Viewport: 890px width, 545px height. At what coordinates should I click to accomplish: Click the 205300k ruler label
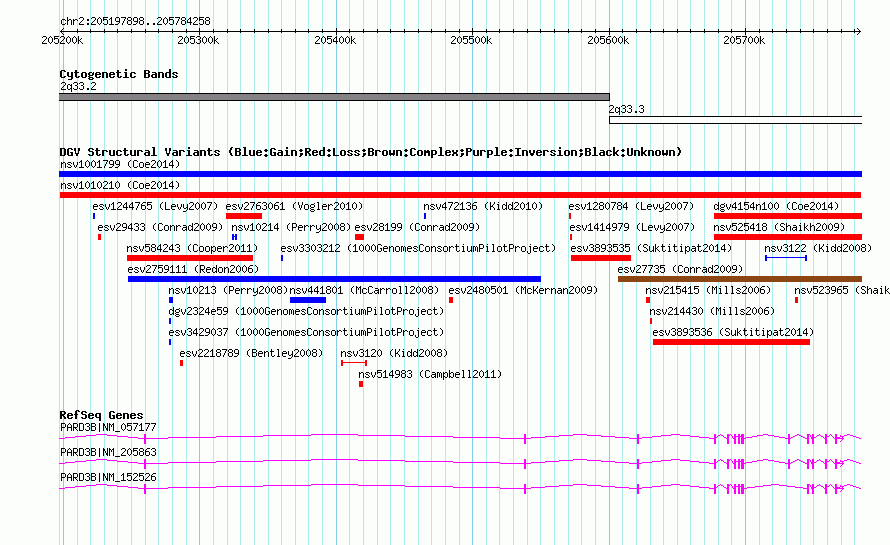198,40
